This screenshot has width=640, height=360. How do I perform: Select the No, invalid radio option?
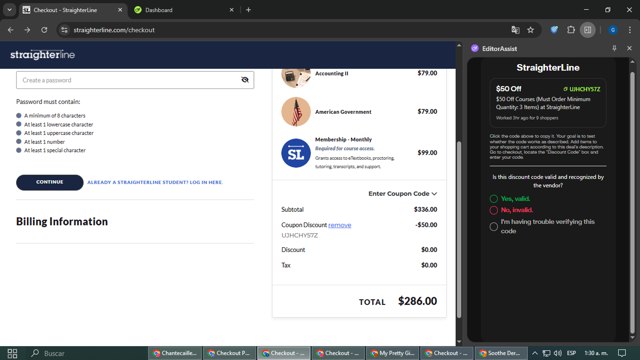[x=493, y=210]
